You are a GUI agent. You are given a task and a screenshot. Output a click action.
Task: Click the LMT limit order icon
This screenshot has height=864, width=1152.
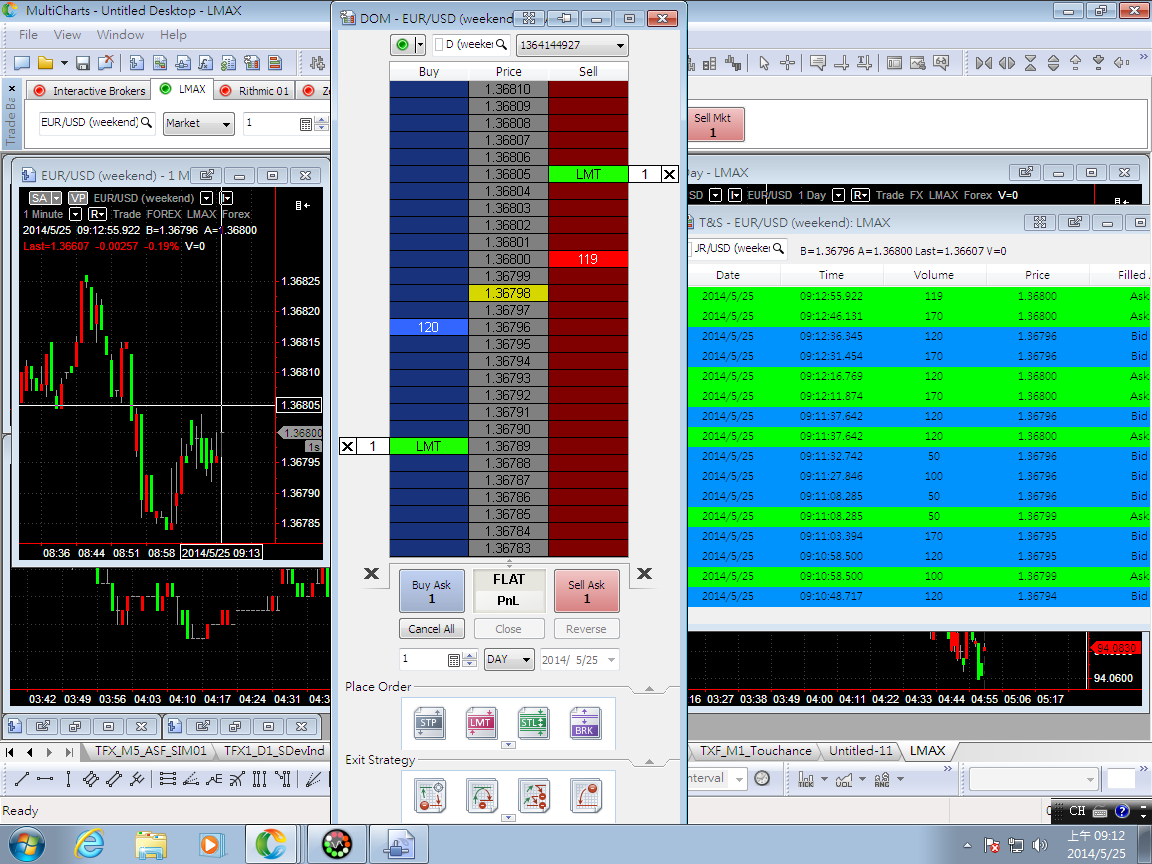(481, 723)
